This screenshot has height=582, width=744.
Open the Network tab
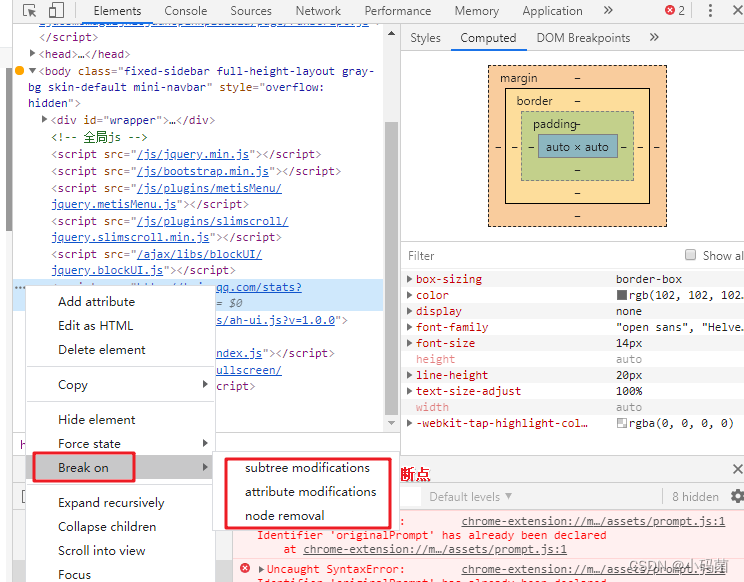click(318, 10)
